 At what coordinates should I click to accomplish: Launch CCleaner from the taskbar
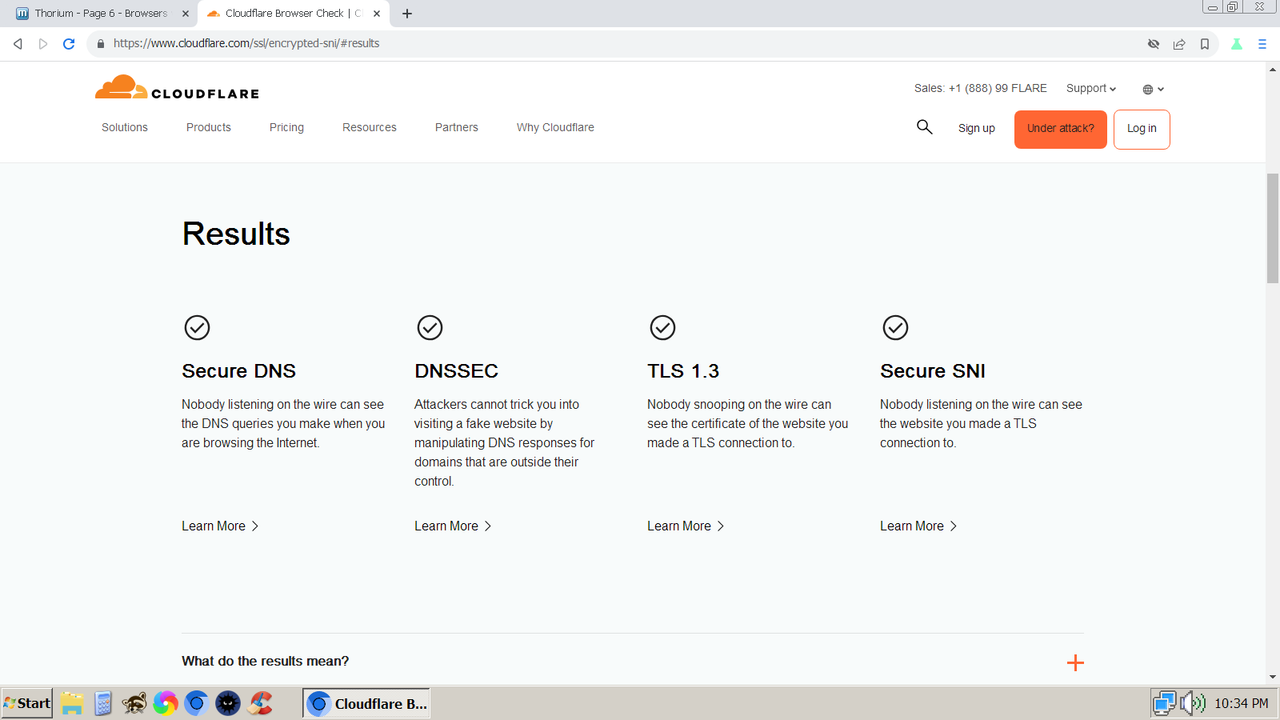[261, 703]
